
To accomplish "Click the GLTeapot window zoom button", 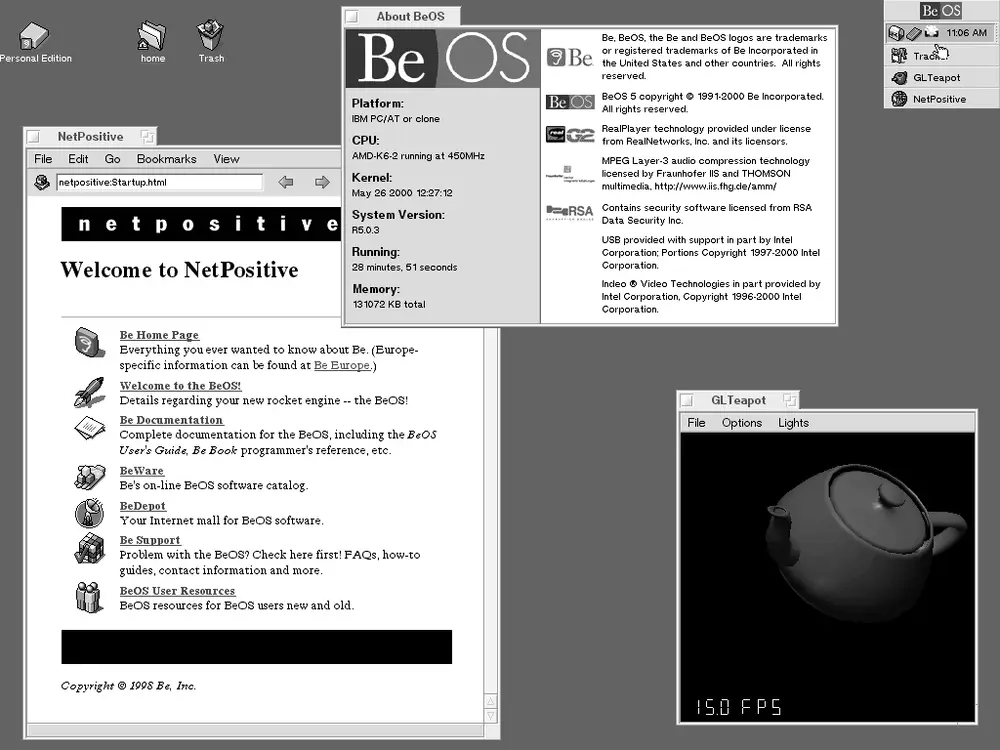I will click(790, 401).
